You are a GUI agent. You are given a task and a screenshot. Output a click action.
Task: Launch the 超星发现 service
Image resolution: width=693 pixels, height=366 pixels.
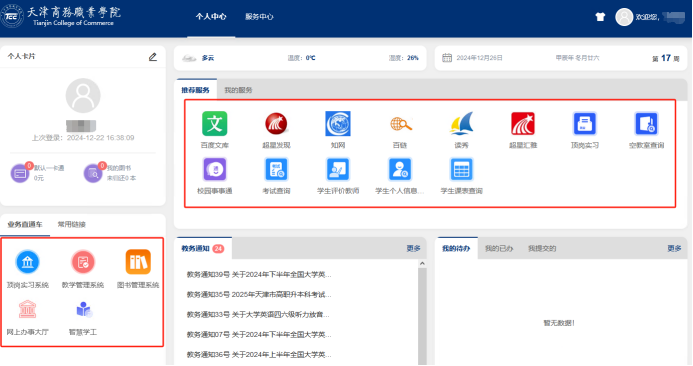[276, 124]
